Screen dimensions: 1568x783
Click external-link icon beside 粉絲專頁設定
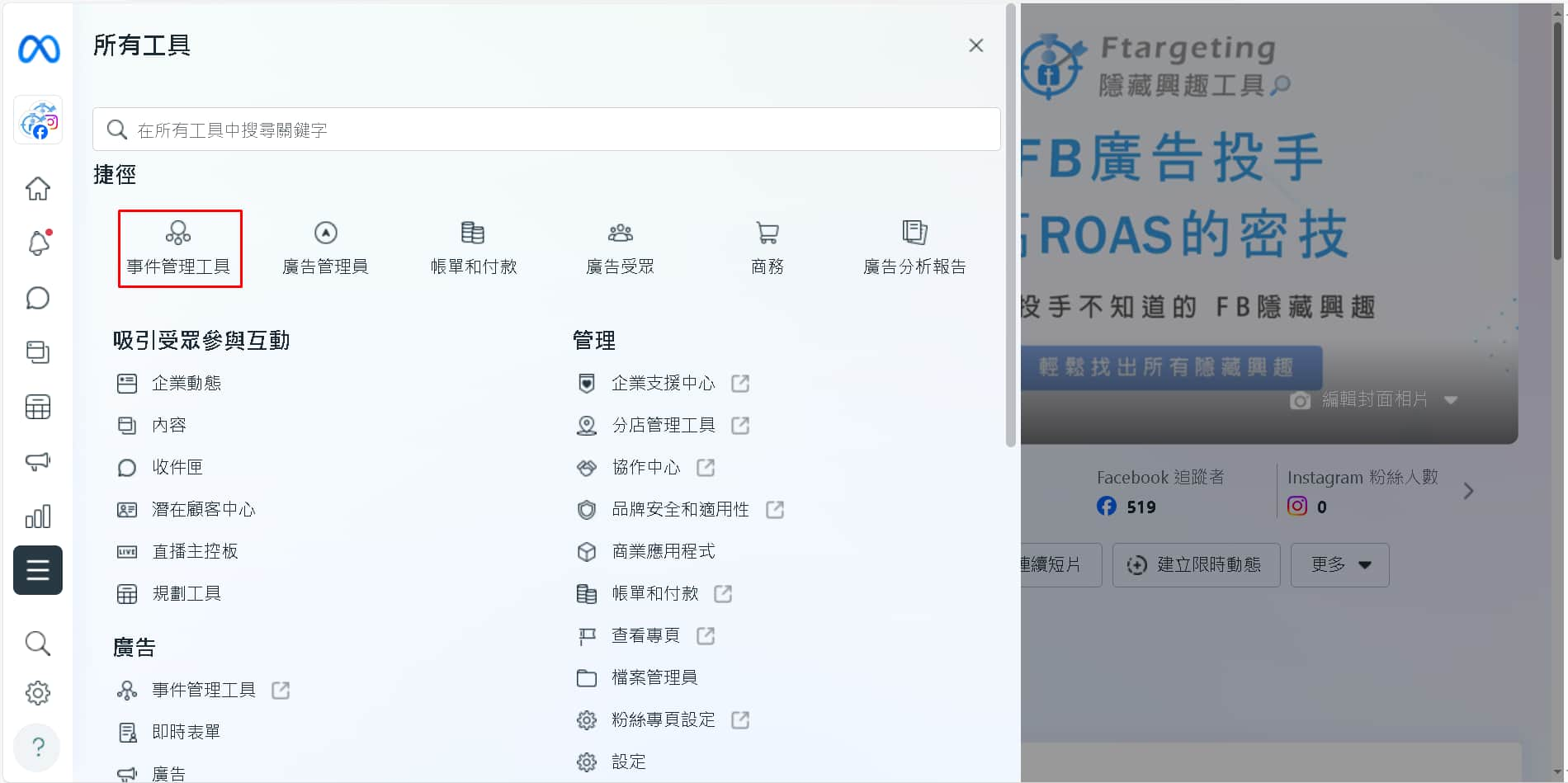[x=740, y=720]
